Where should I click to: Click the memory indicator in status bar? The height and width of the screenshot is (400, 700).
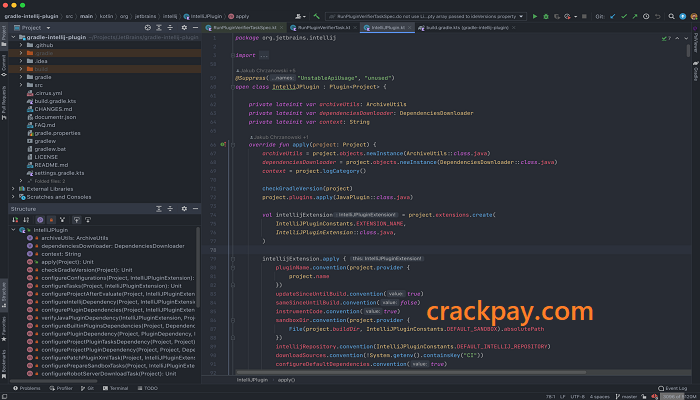click(678, 396)
